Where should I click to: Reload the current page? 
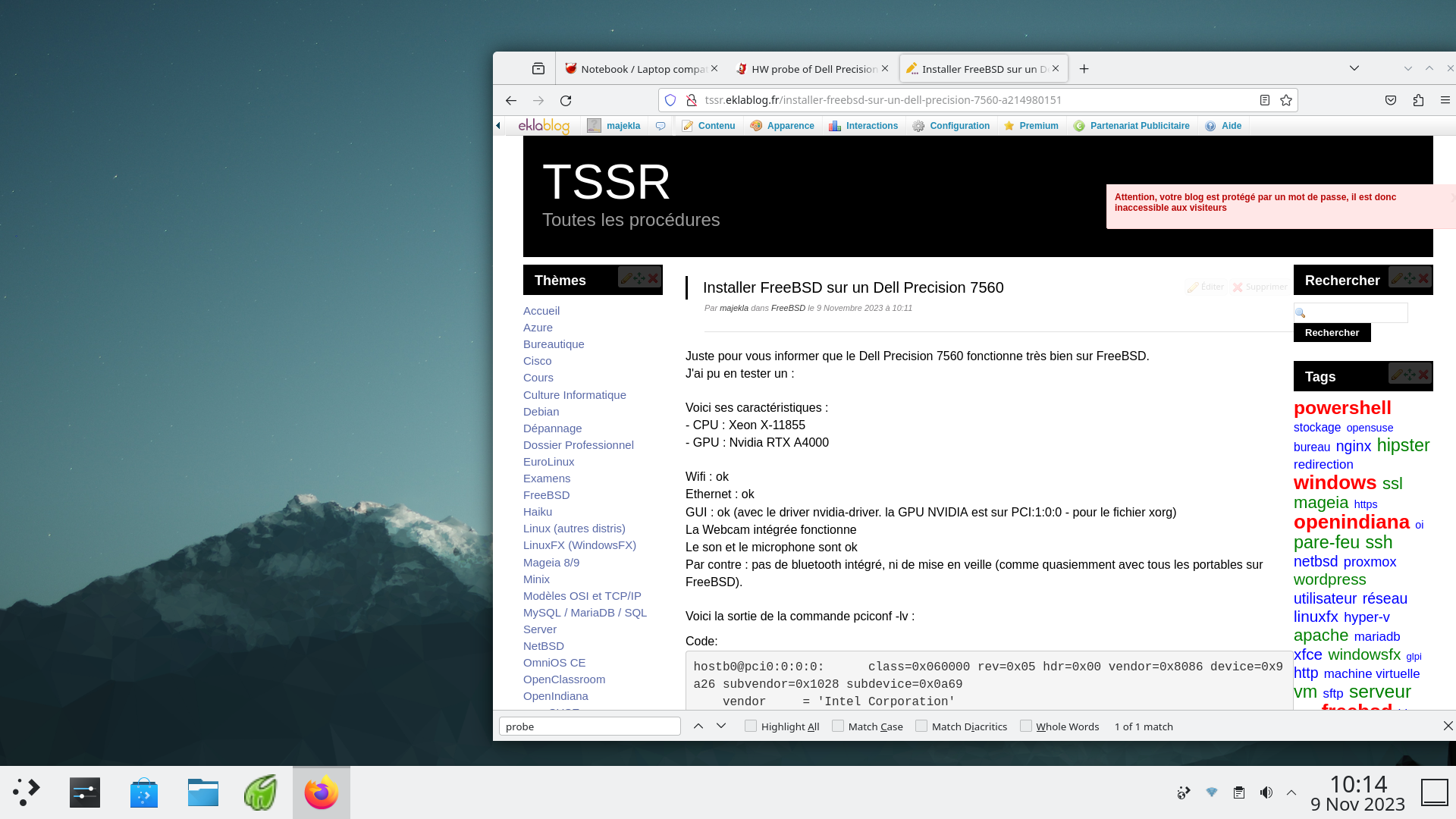566,100
